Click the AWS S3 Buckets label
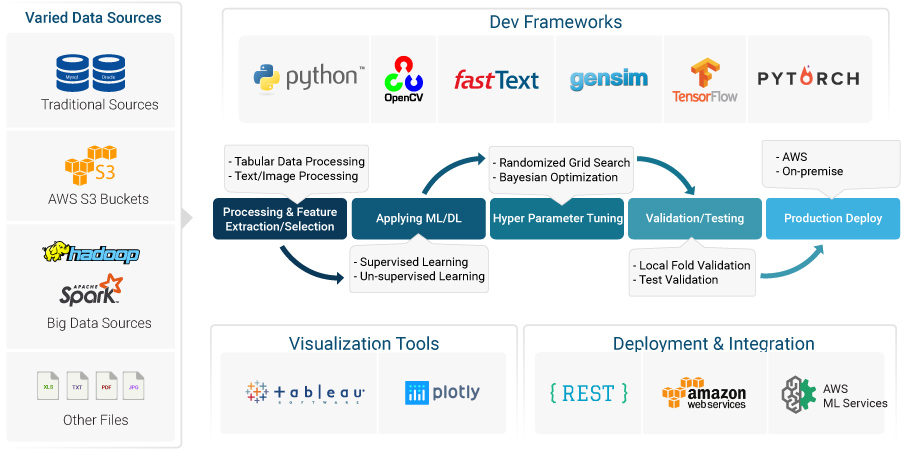 [x=98, y=199]
